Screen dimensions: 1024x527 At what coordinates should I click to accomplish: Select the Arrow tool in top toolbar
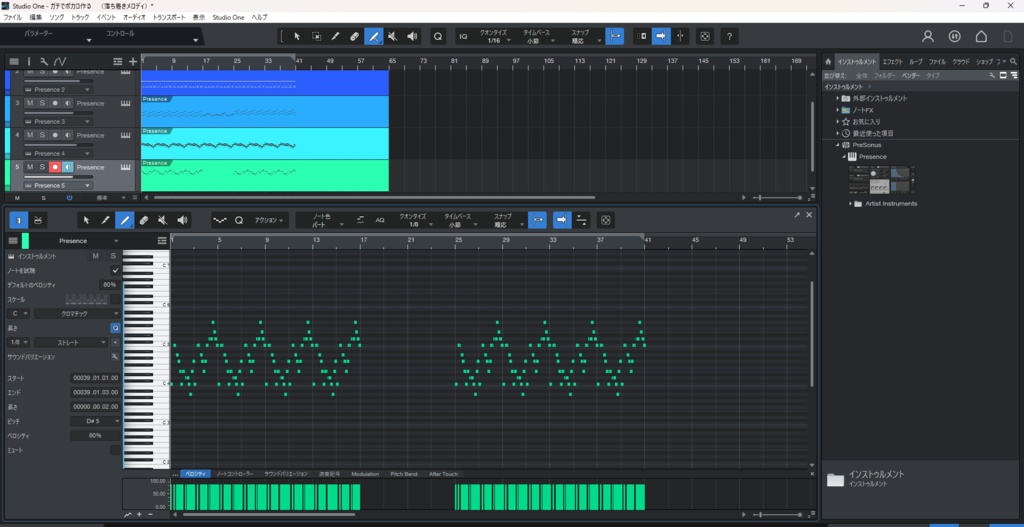tap(297, 37)
